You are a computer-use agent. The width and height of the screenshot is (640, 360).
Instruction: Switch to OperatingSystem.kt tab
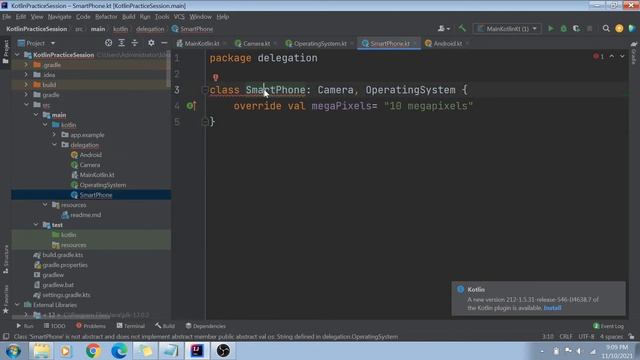tap(320, 43)
